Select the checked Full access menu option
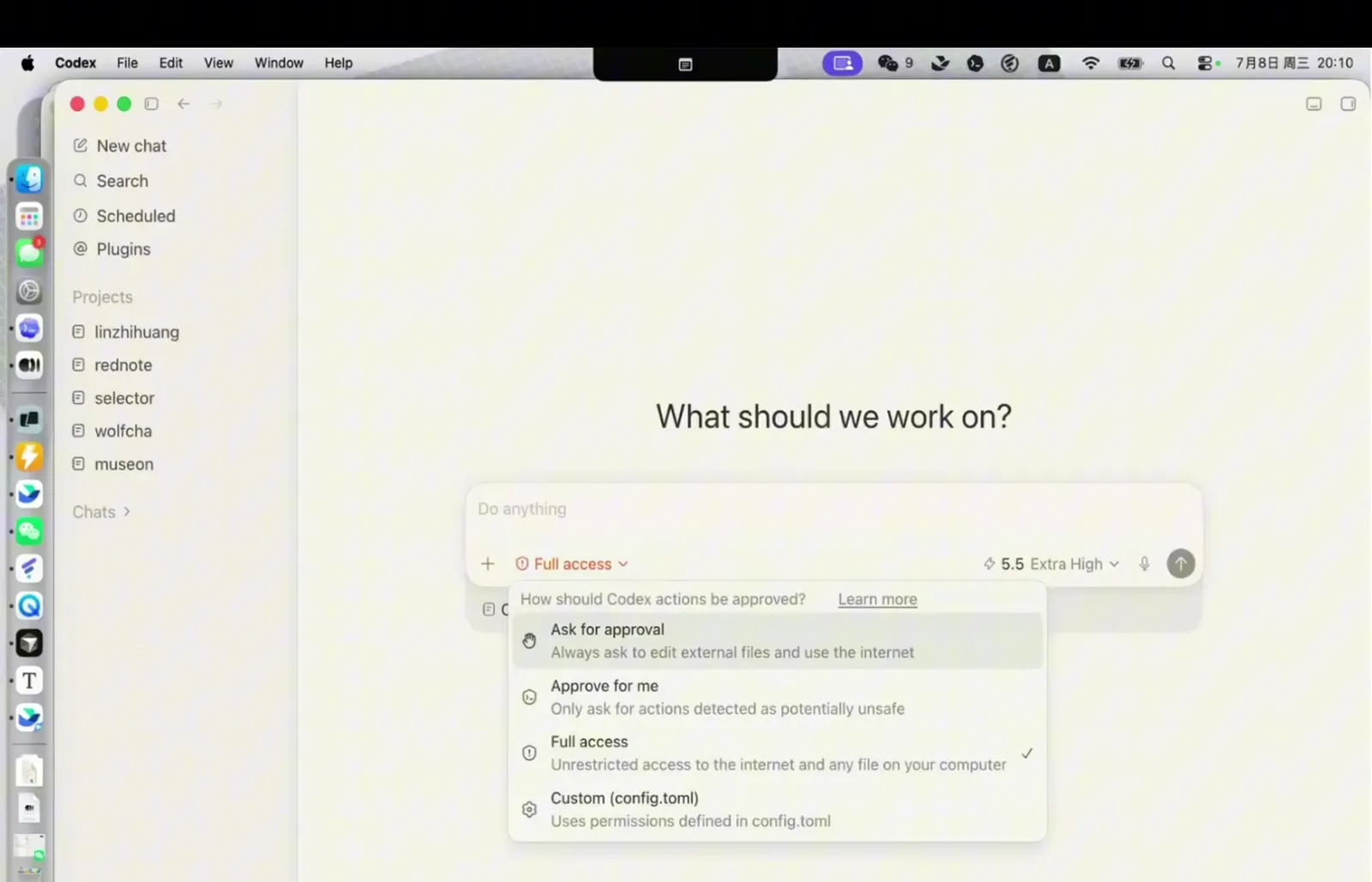This screenshot has height=882, width=1372. pos(778,753)
